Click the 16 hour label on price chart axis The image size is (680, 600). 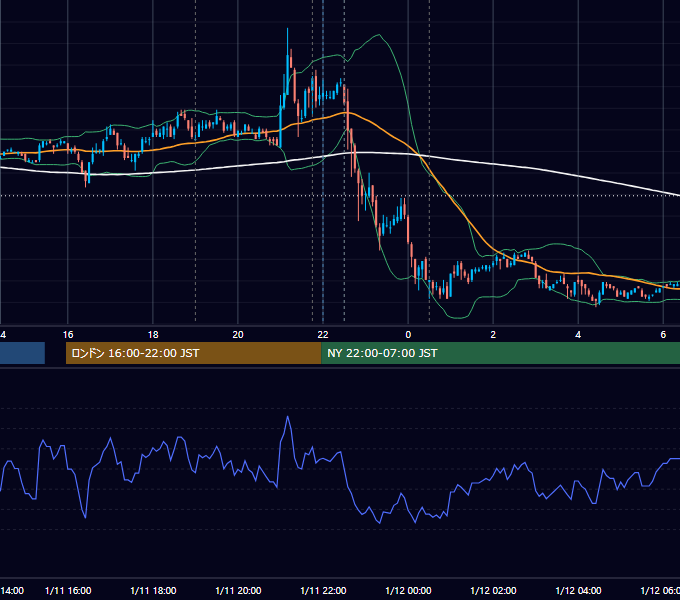pos(68,335)
